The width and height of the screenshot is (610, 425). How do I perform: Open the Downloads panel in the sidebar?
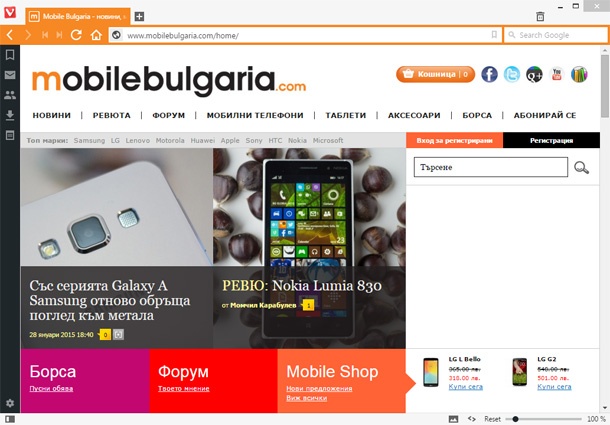tap(10, 115)
